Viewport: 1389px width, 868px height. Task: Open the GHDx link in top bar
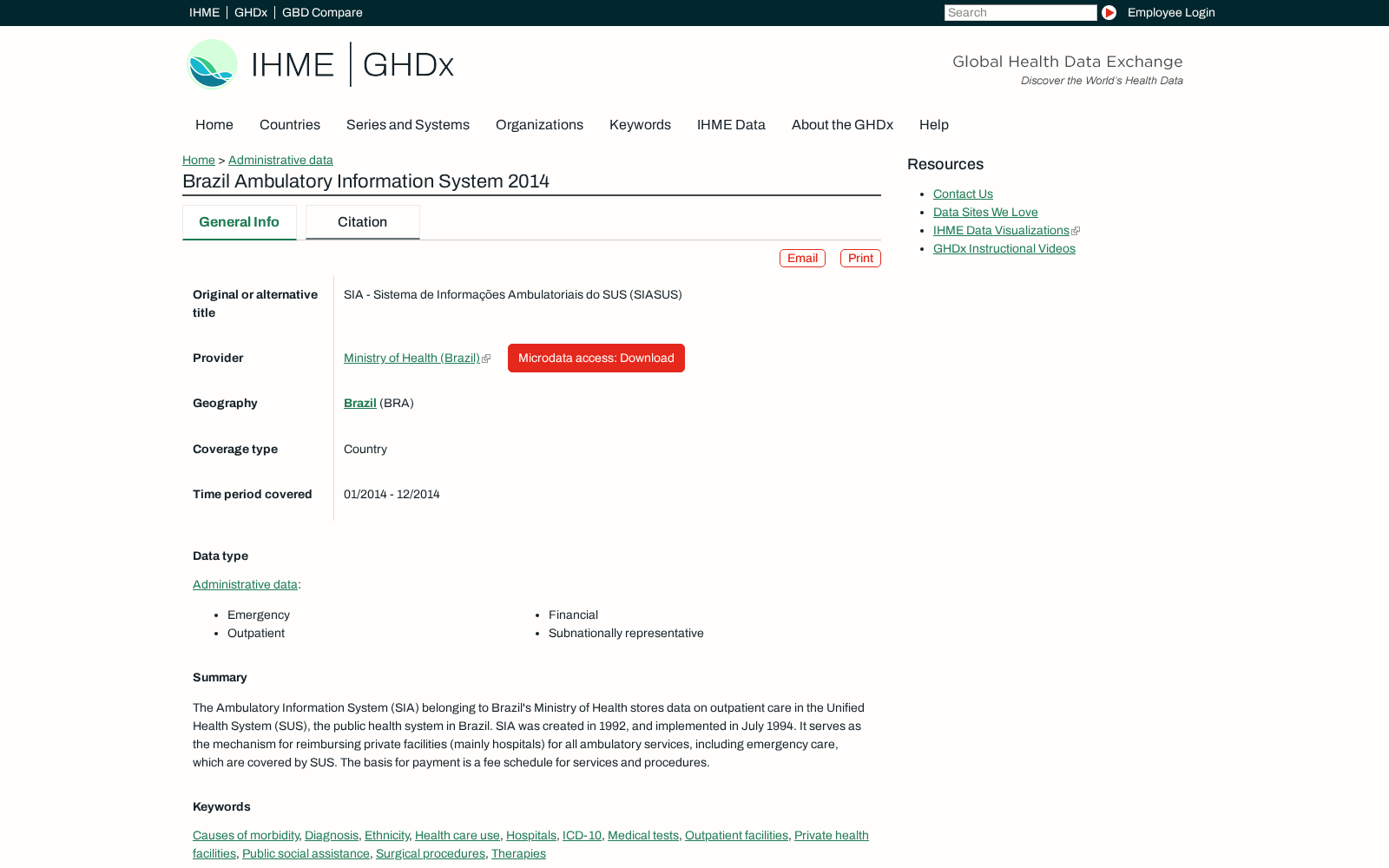point(251,12)
